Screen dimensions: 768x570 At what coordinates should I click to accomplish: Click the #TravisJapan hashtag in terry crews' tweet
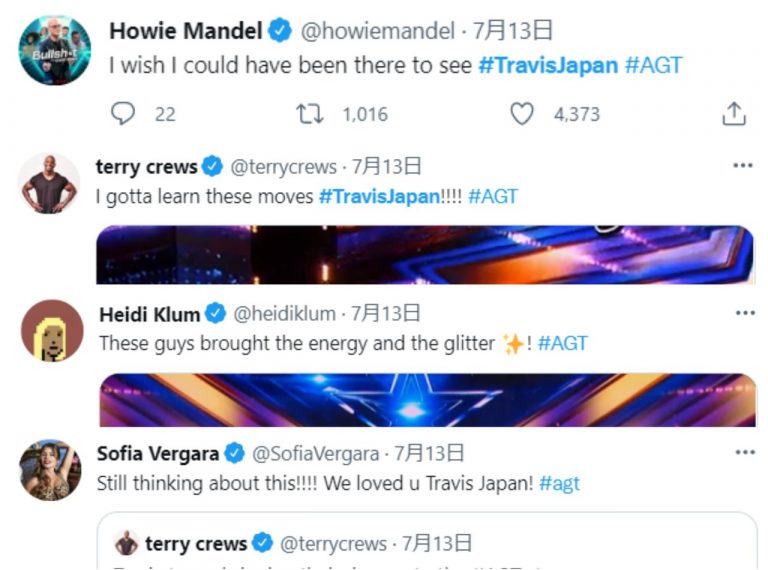[x=379, y=196]
